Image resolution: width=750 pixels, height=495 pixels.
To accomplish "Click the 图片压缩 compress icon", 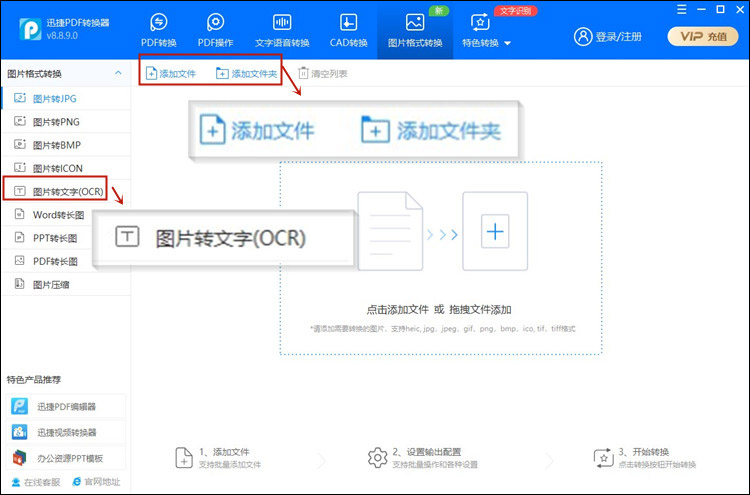I will 19,284.
